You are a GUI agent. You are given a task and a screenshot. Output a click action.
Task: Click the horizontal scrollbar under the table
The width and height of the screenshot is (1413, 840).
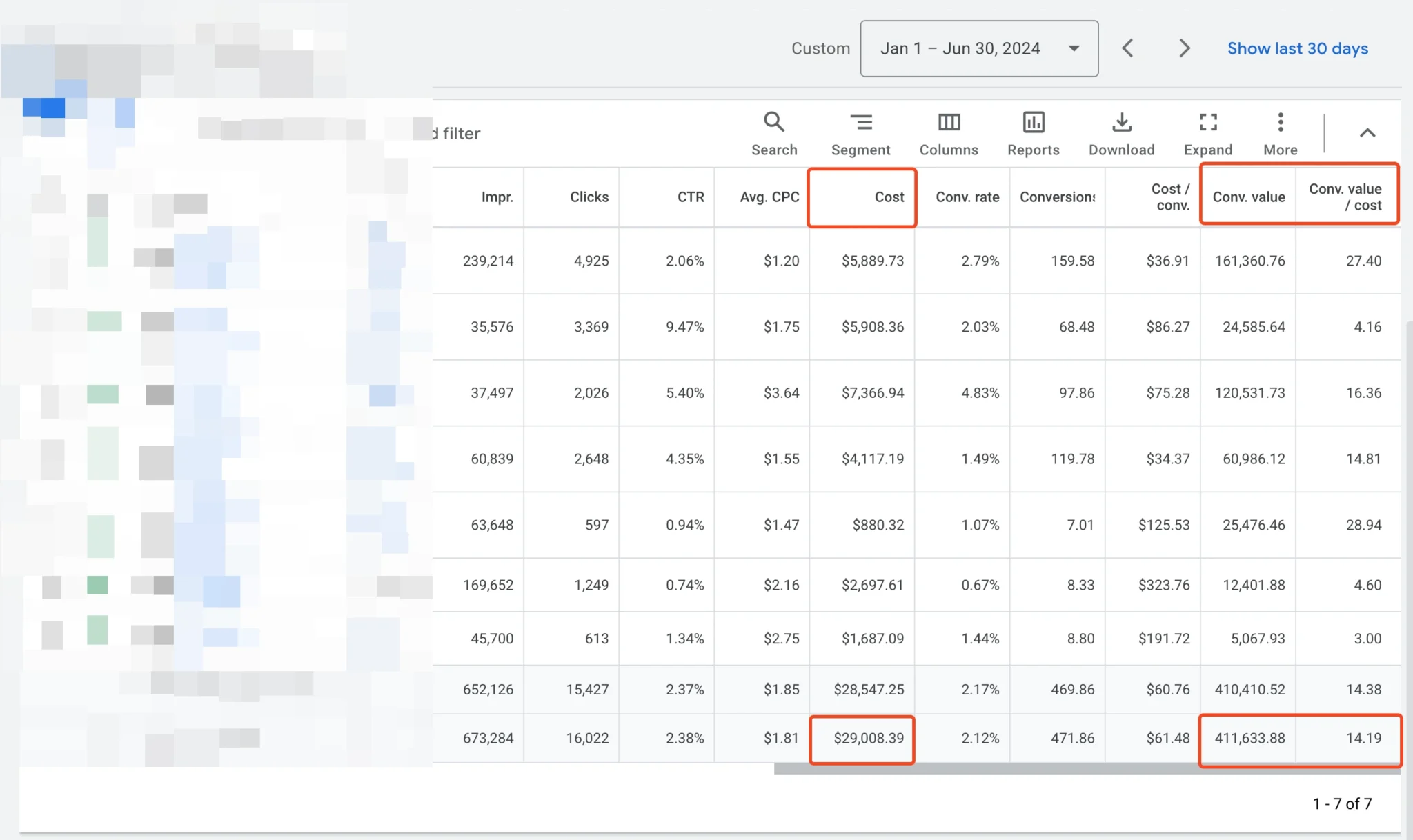pos(1087,769)
